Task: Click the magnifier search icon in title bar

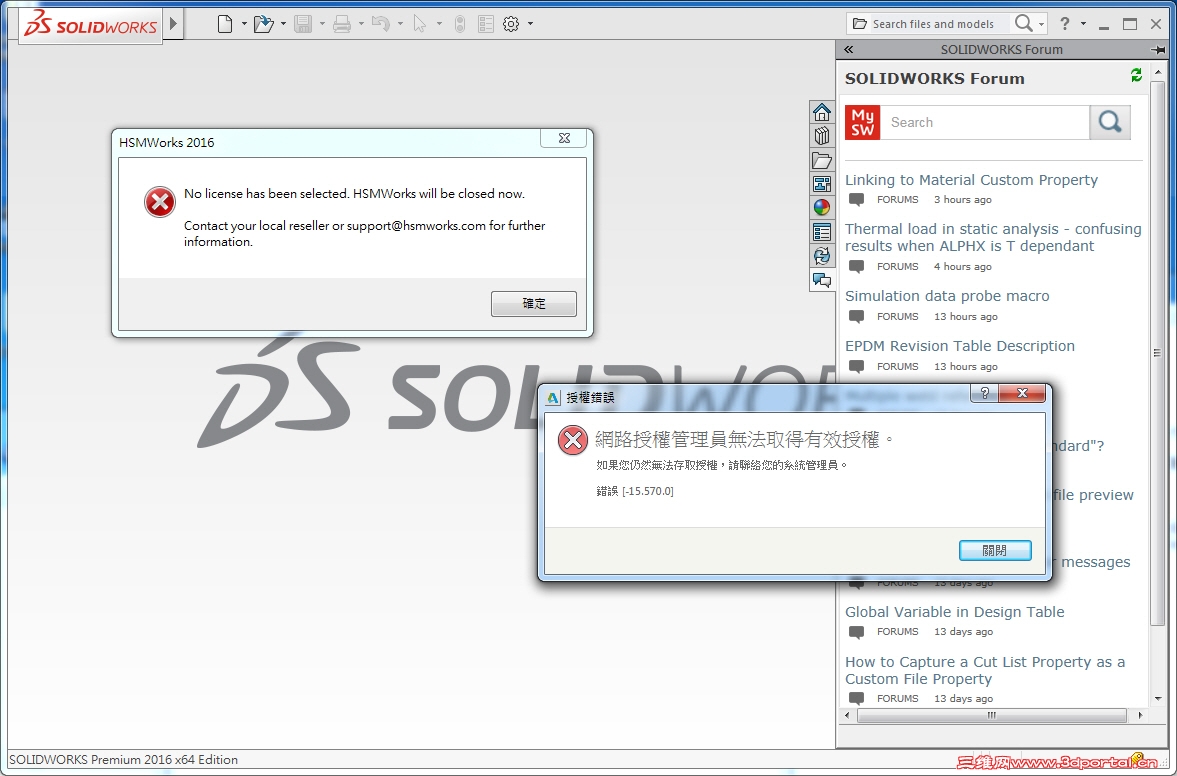Action: (x=1023, y=23)
